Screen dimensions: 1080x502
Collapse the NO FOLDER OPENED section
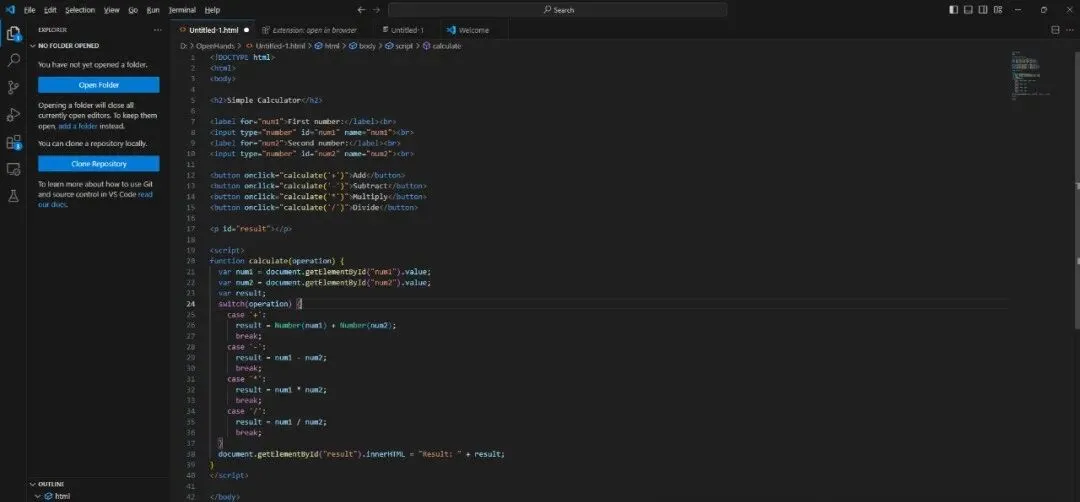33,45
